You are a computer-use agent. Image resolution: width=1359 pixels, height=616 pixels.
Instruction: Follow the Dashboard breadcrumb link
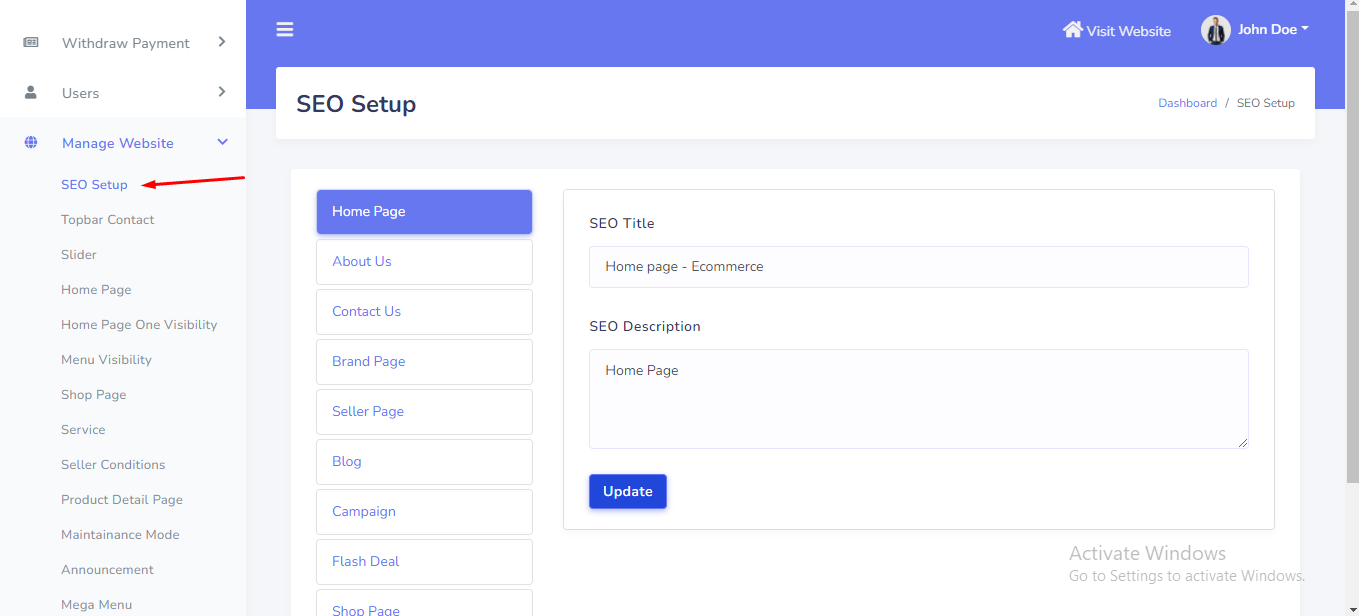tap(1187, 103)
